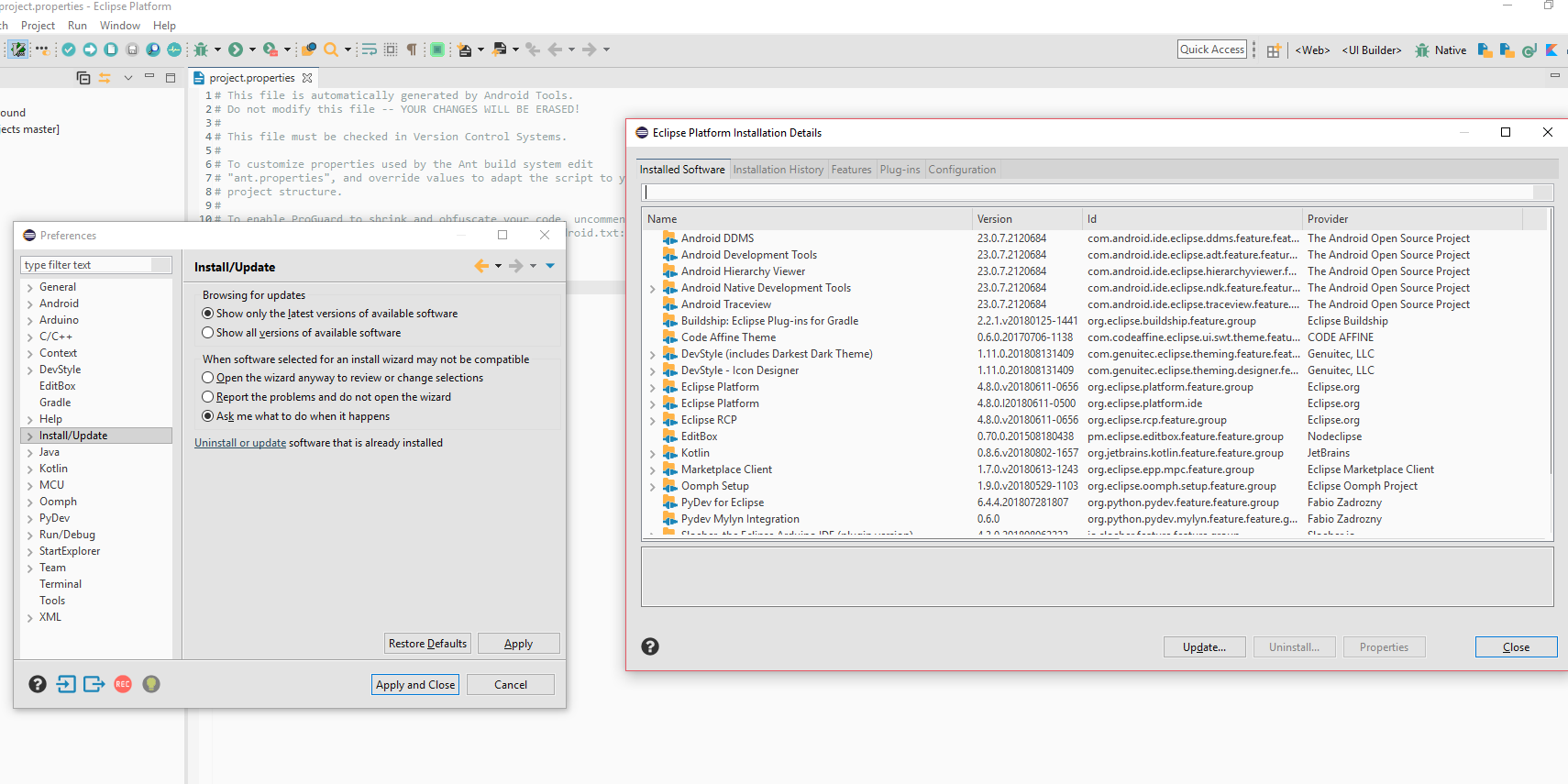Open the Window menu

pyautogui.click(x=120, y=26)
